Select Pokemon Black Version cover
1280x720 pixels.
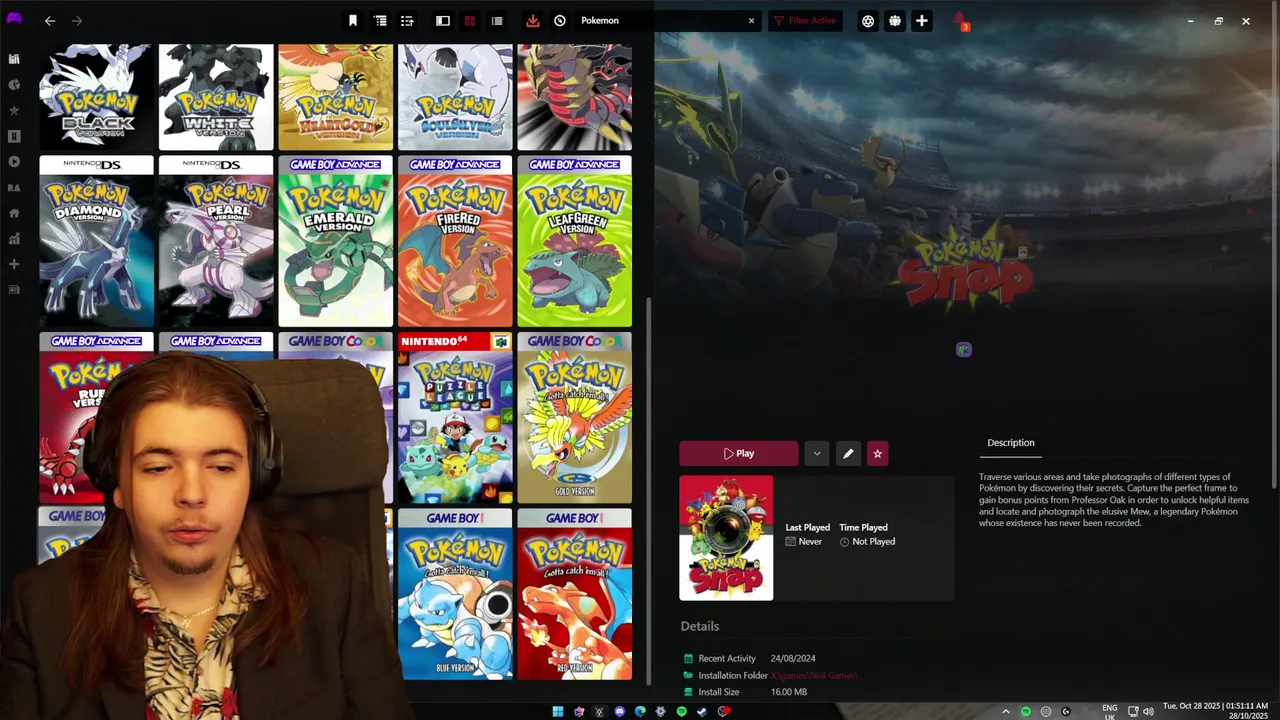96,96
